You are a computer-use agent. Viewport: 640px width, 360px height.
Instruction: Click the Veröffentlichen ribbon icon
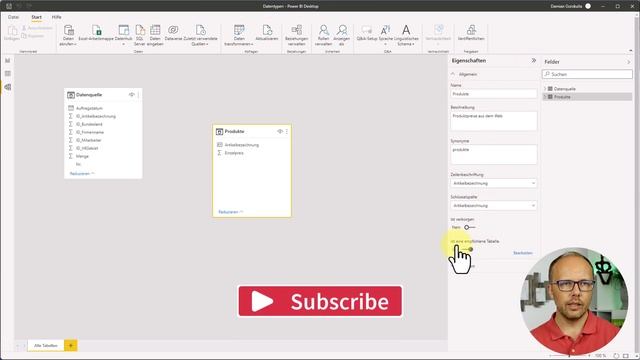[471, 33]
